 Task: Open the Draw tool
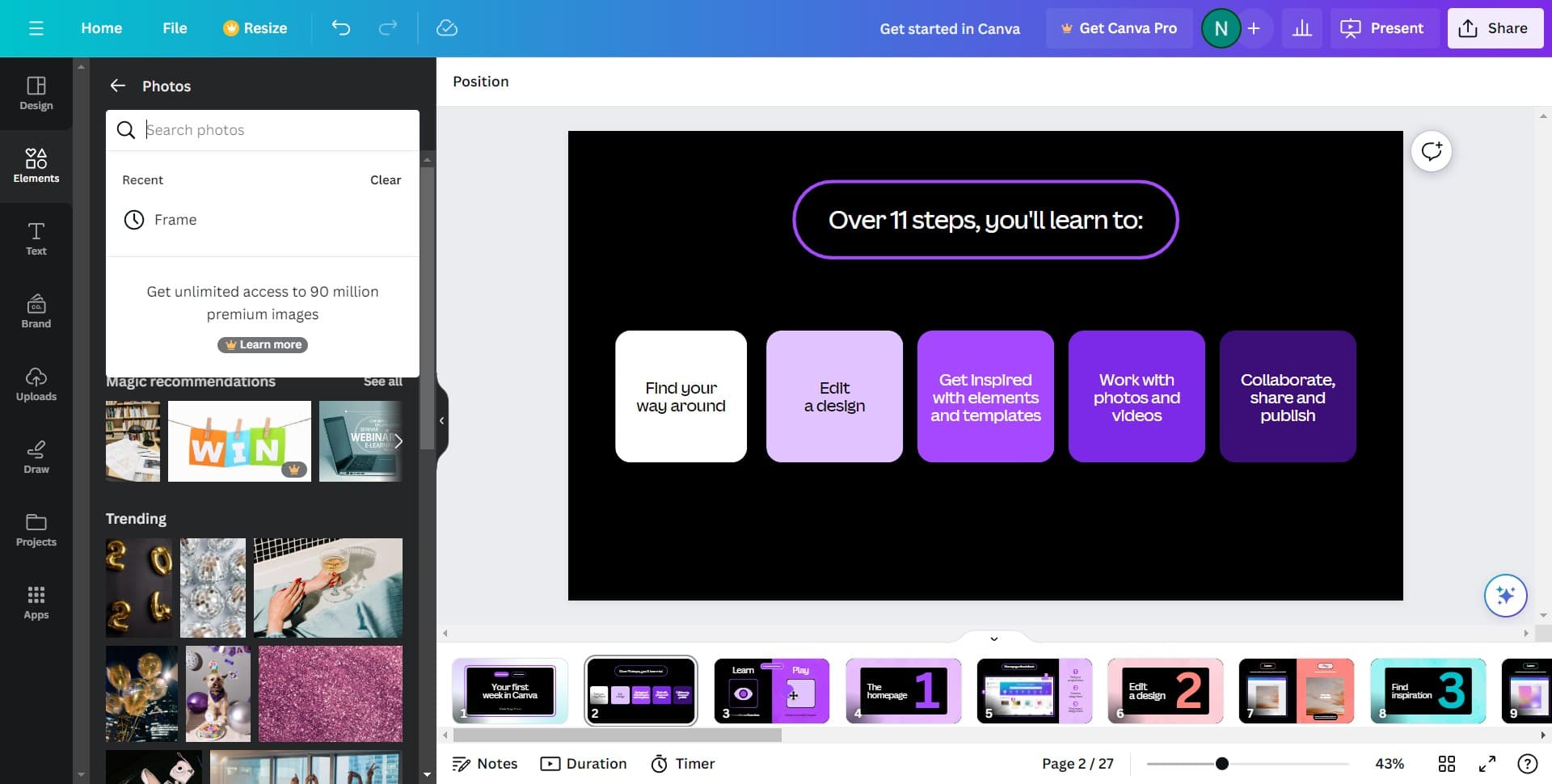coord(36,457)
